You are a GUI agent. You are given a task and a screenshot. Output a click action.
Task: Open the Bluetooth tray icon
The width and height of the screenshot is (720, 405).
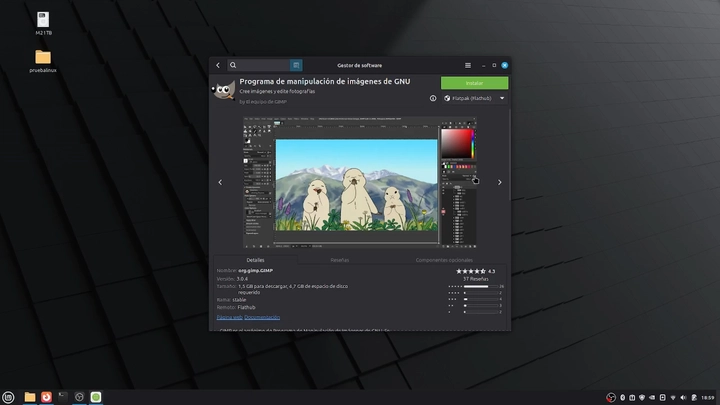(x=623, y=398)
